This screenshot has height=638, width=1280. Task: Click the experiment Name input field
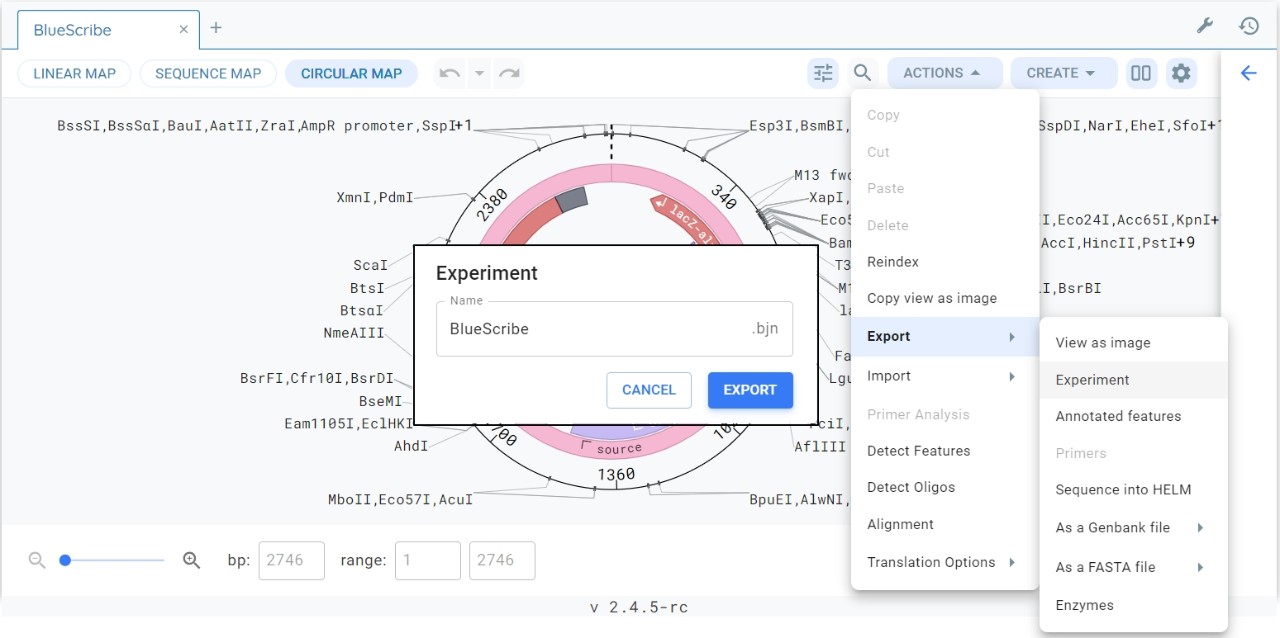[614, 329]
